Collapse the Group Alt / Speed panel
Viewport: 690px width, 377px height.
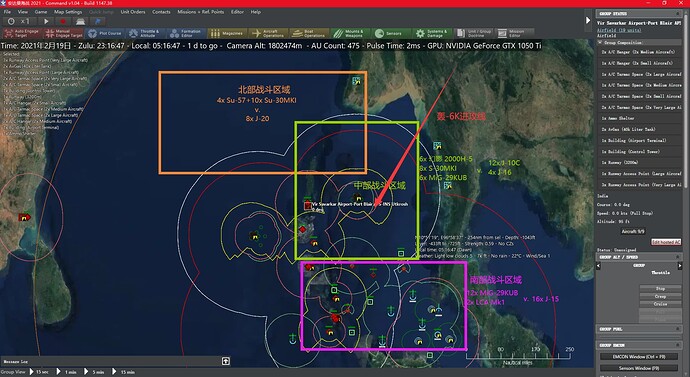pyautogui.click(x=678, y=256)
